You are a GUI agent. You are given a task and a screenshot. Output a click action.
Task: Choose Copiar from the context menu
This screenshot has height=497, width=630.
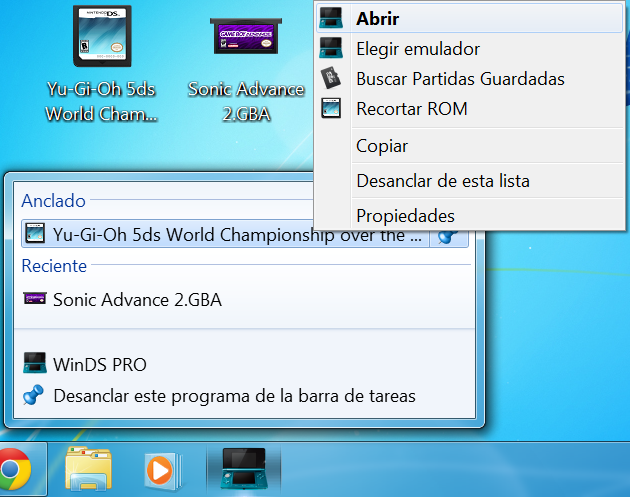[x=470, y=146]
